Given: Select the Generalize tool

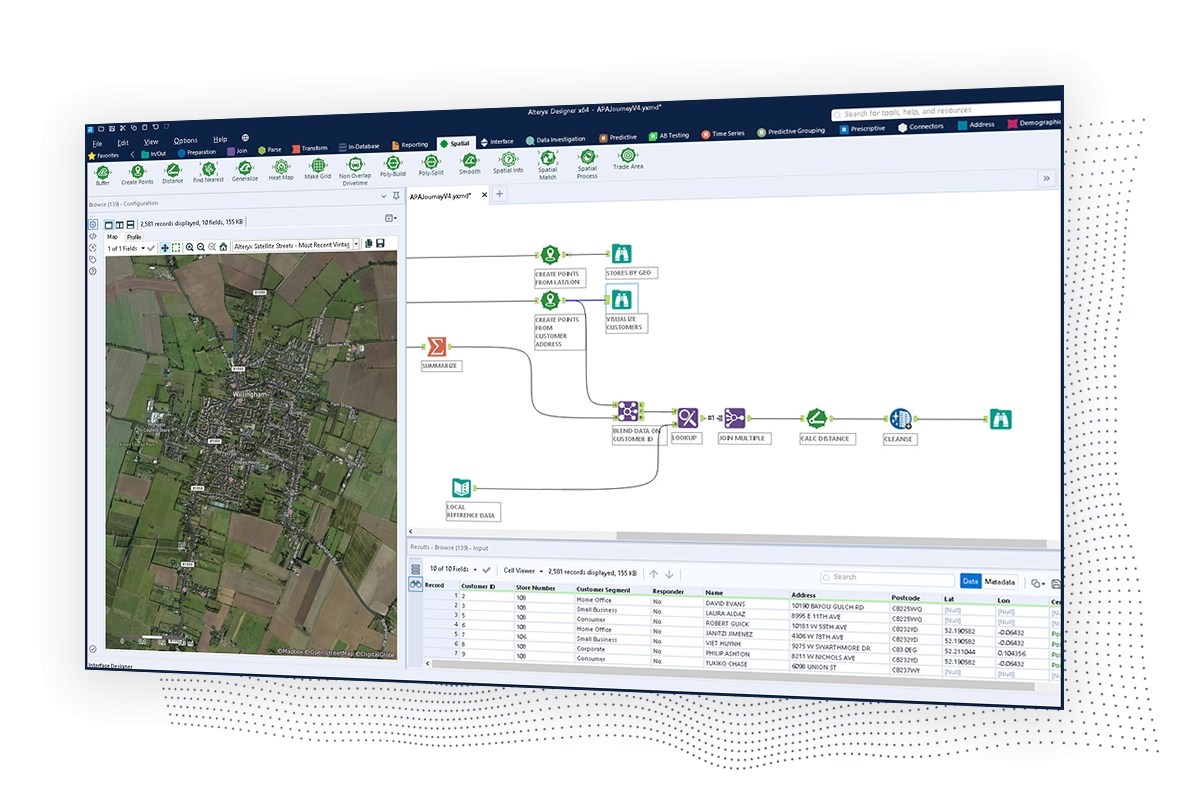Looking at the screenshot, I should (244, 171).
